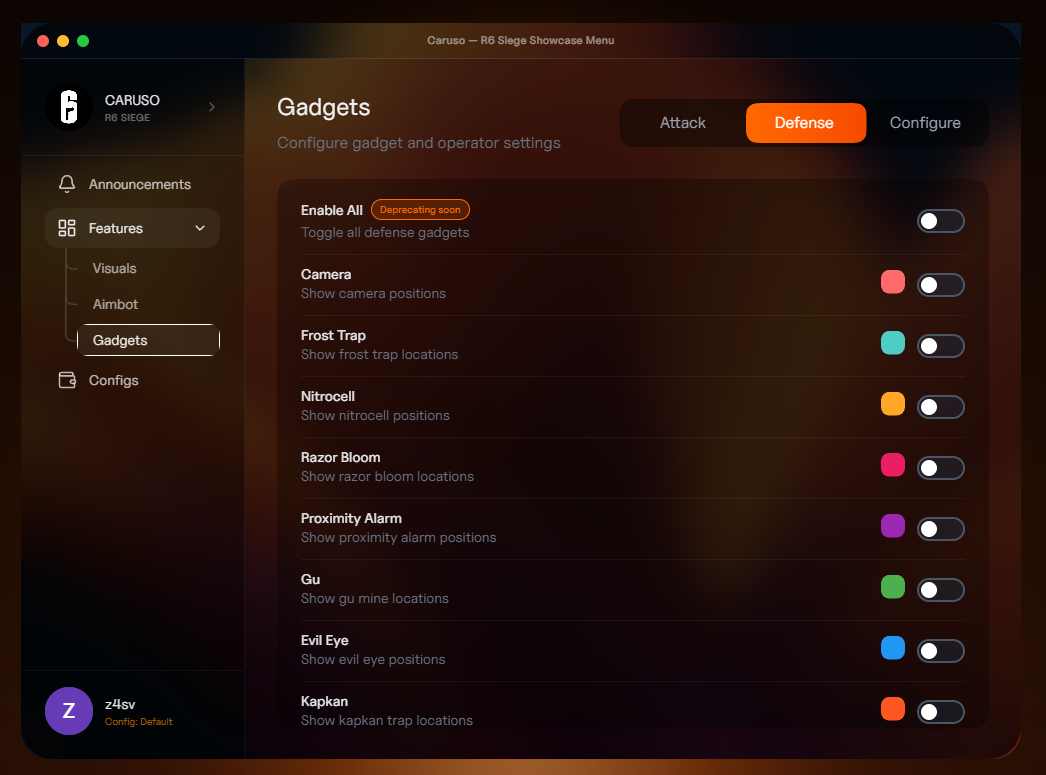The image size is (1046, 775).
Task: Open the Frost Trap teal color swatch
Action: click(x=893, y=343)
